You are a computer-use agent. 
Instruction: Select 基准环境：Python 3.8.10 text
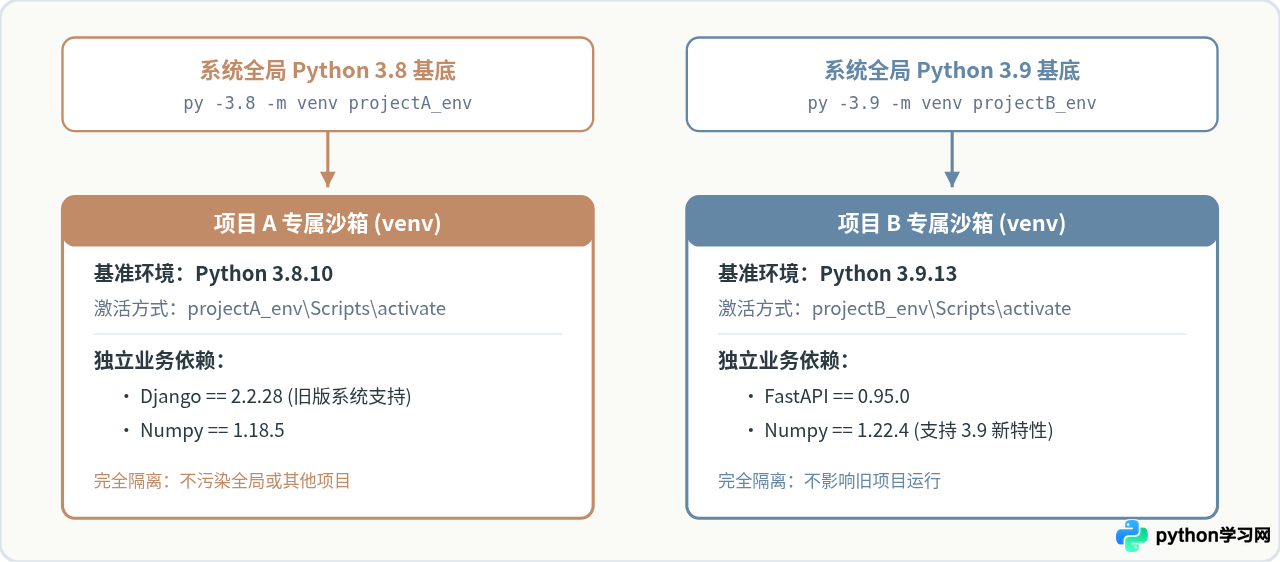coord(213,274)
